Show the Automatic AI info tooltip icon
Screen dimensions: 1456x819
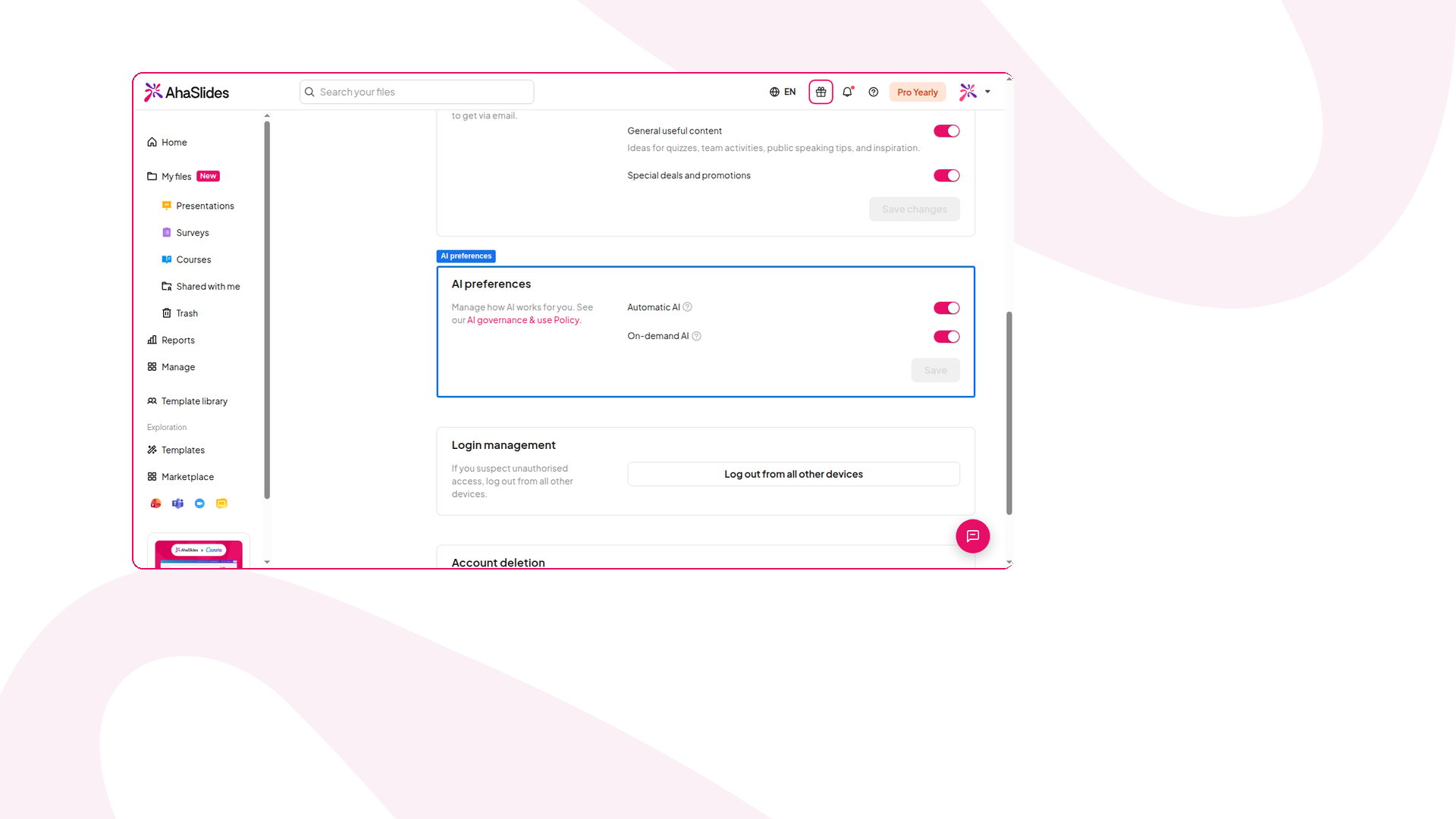coord(687,307)
